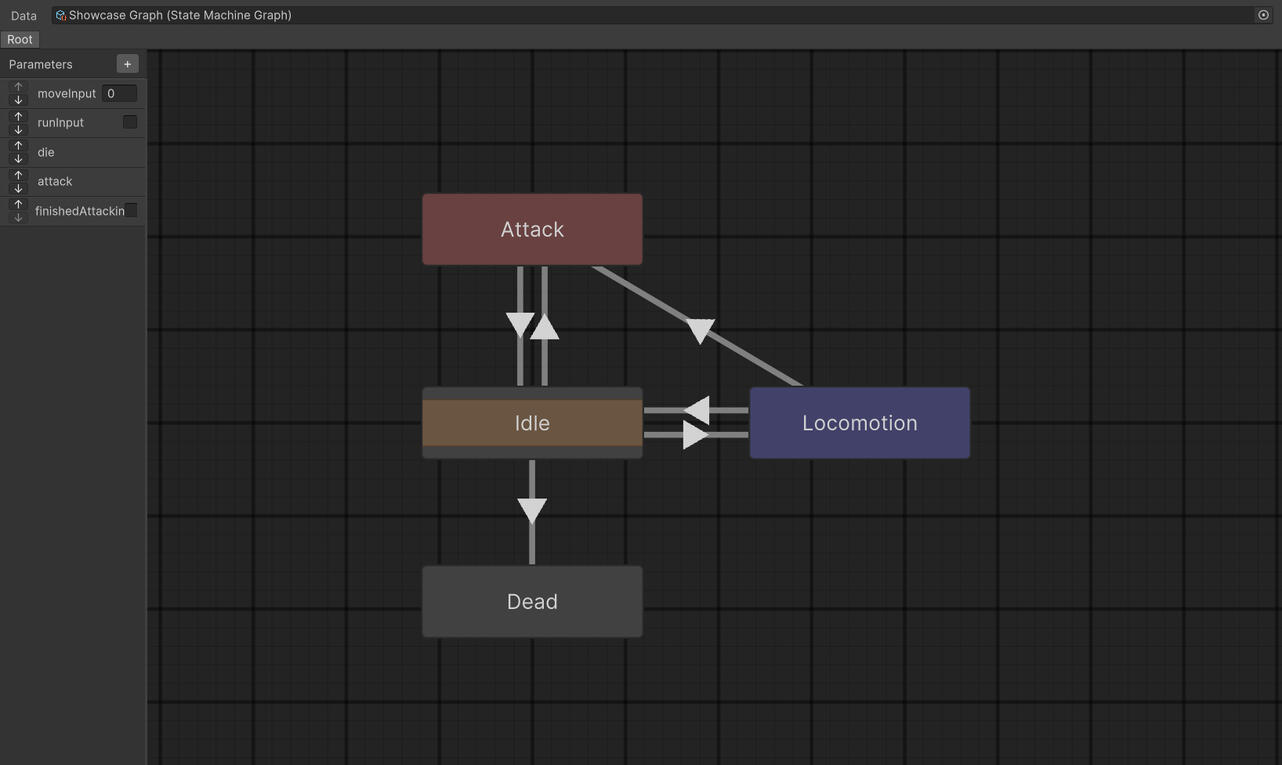
Task: Select the Attack state node
Action: pyautogui.click(x=532, y=230)
